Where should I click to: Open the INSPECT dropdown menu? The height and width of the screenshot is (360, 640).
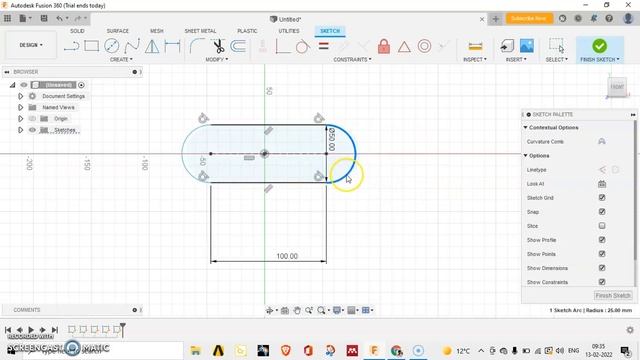point(475,60)
